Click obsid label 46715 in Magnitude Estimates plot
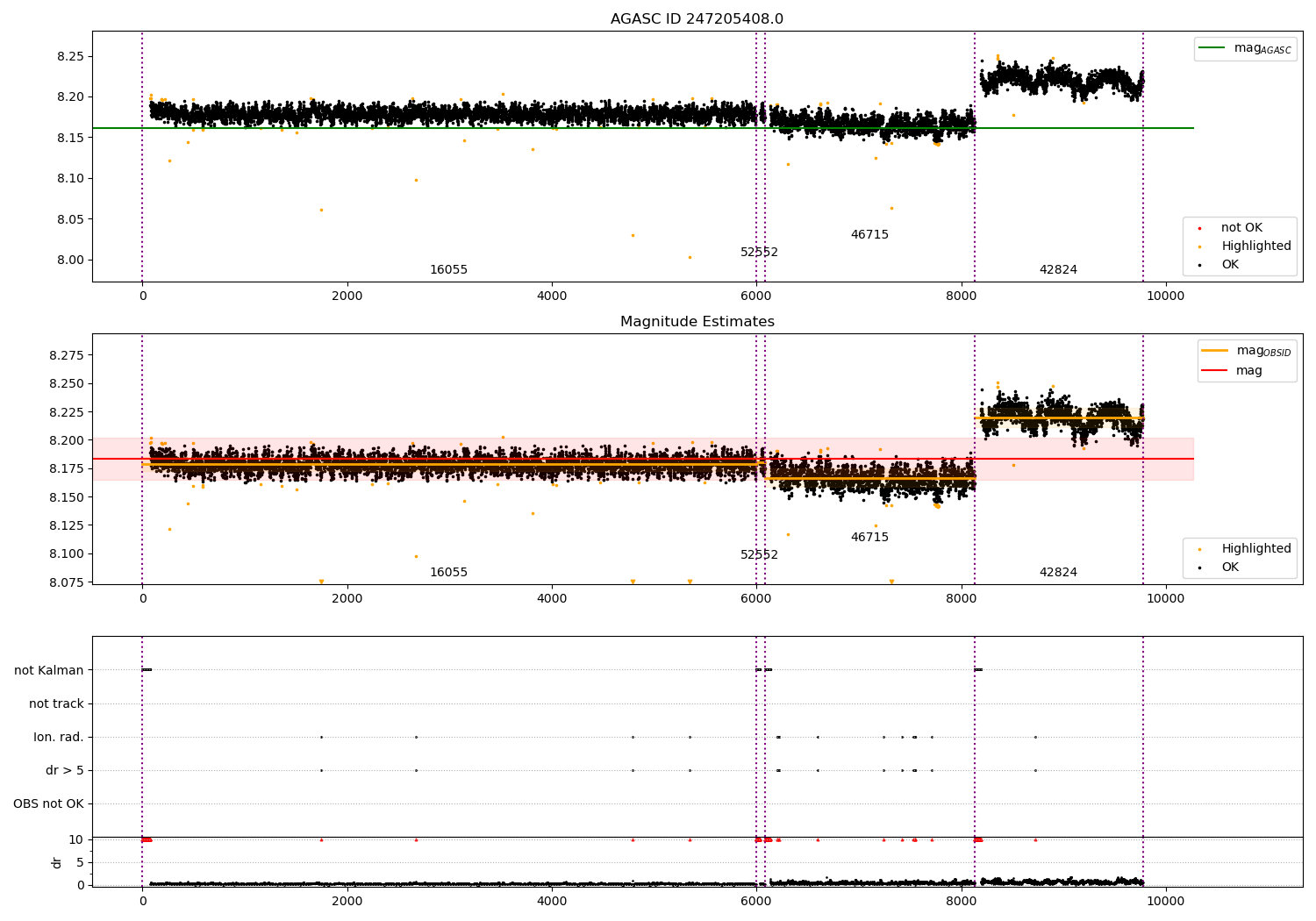1316x921 pixels. click(869, 538)
